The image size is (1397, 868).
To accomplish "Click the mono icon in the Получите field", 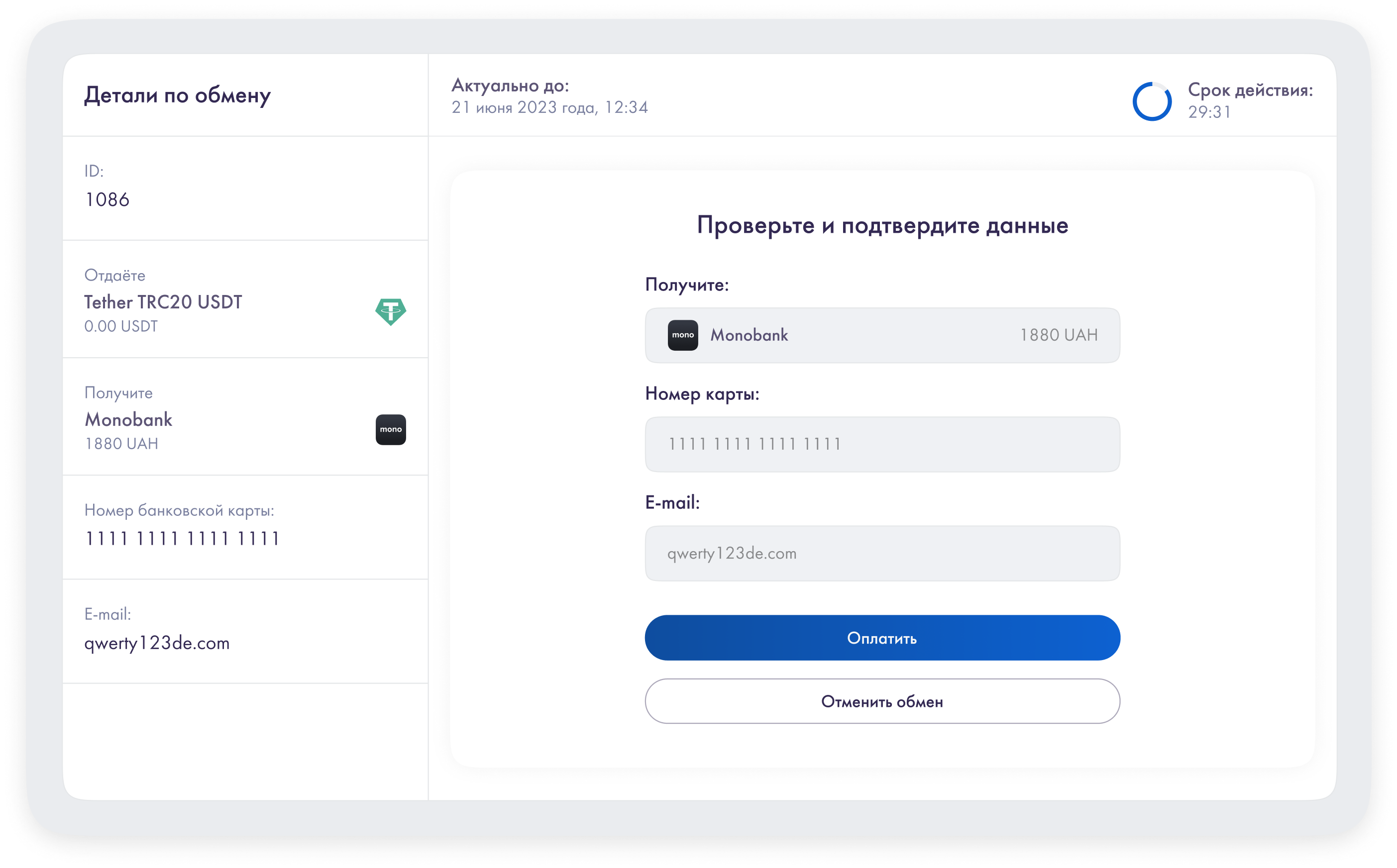I will tap(683, 335).
